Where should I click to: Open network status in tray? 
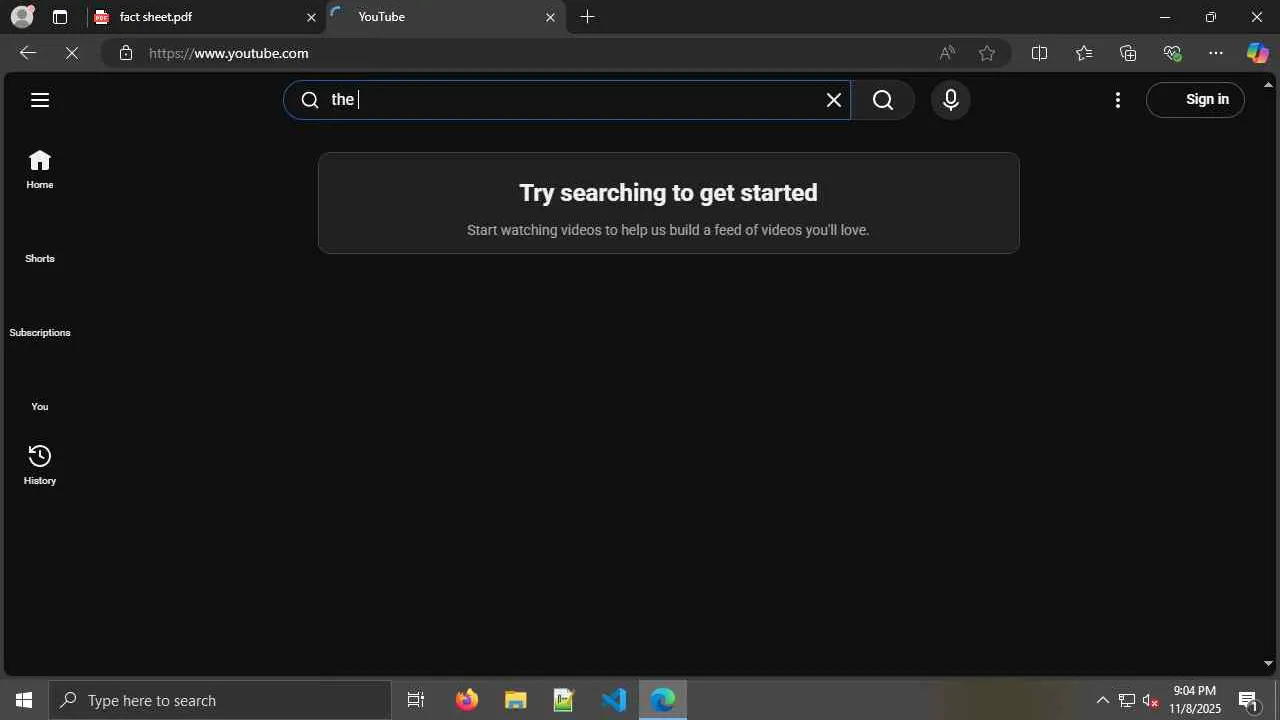point(1127,700)
